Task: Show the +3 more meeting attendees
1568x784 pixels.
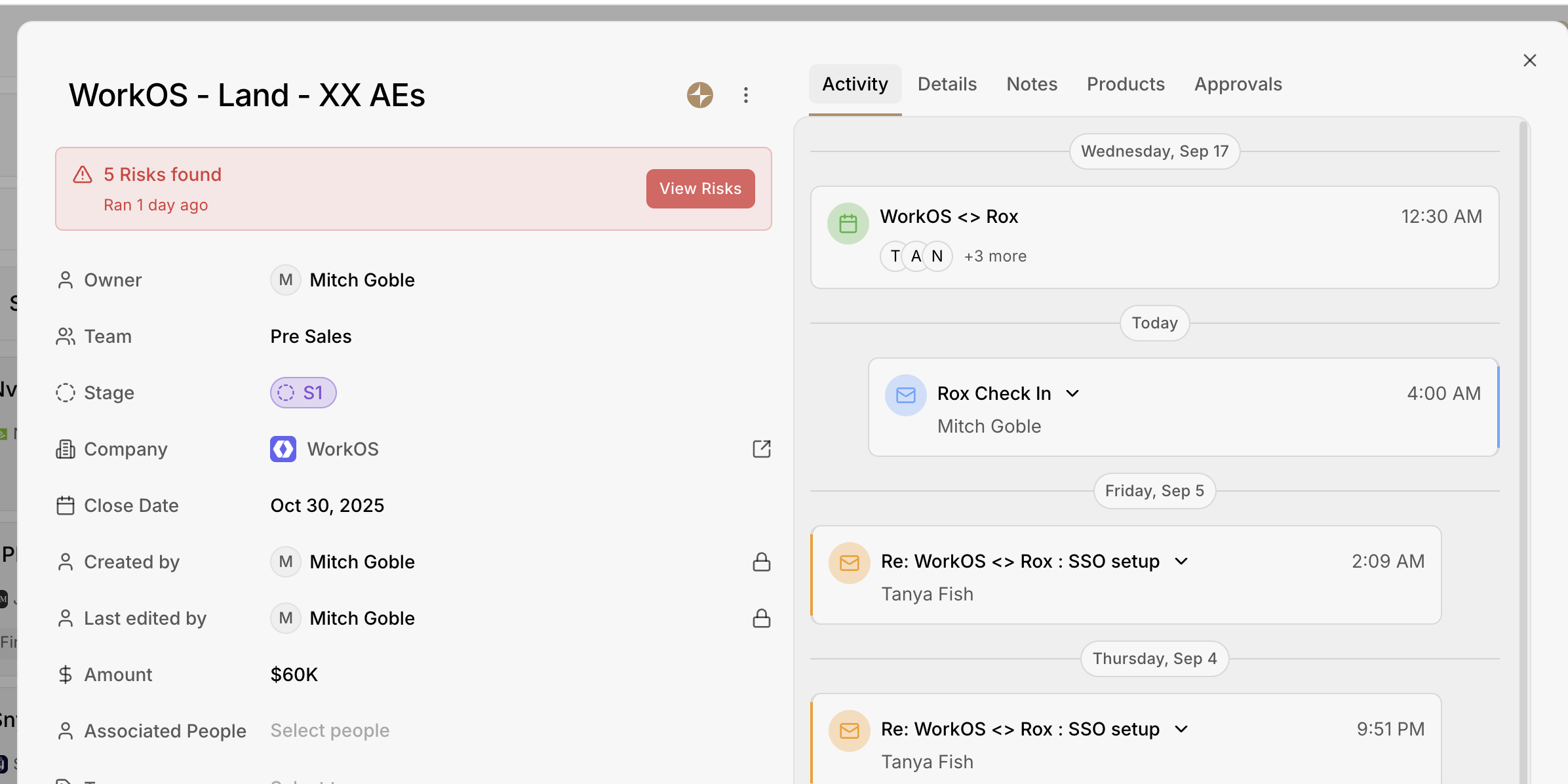Action: pos(994,256)
